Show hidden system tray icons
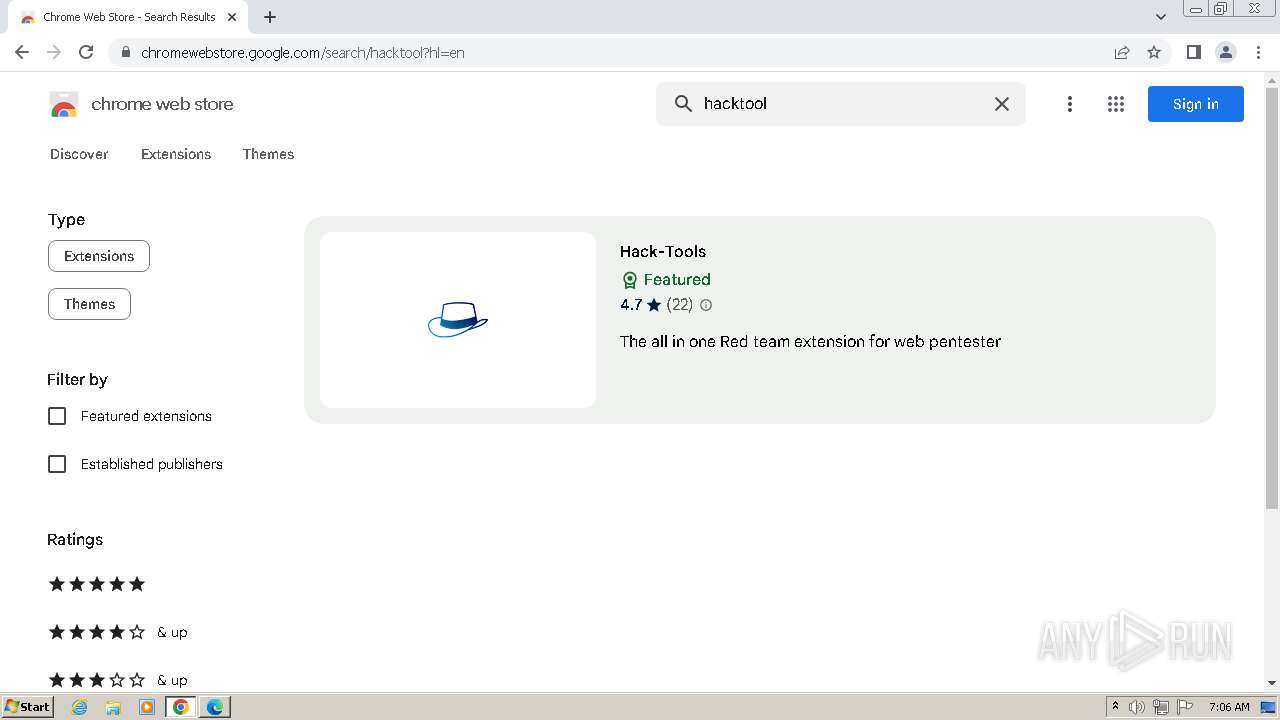The image size is (1280, 720). coord(1115,707)
